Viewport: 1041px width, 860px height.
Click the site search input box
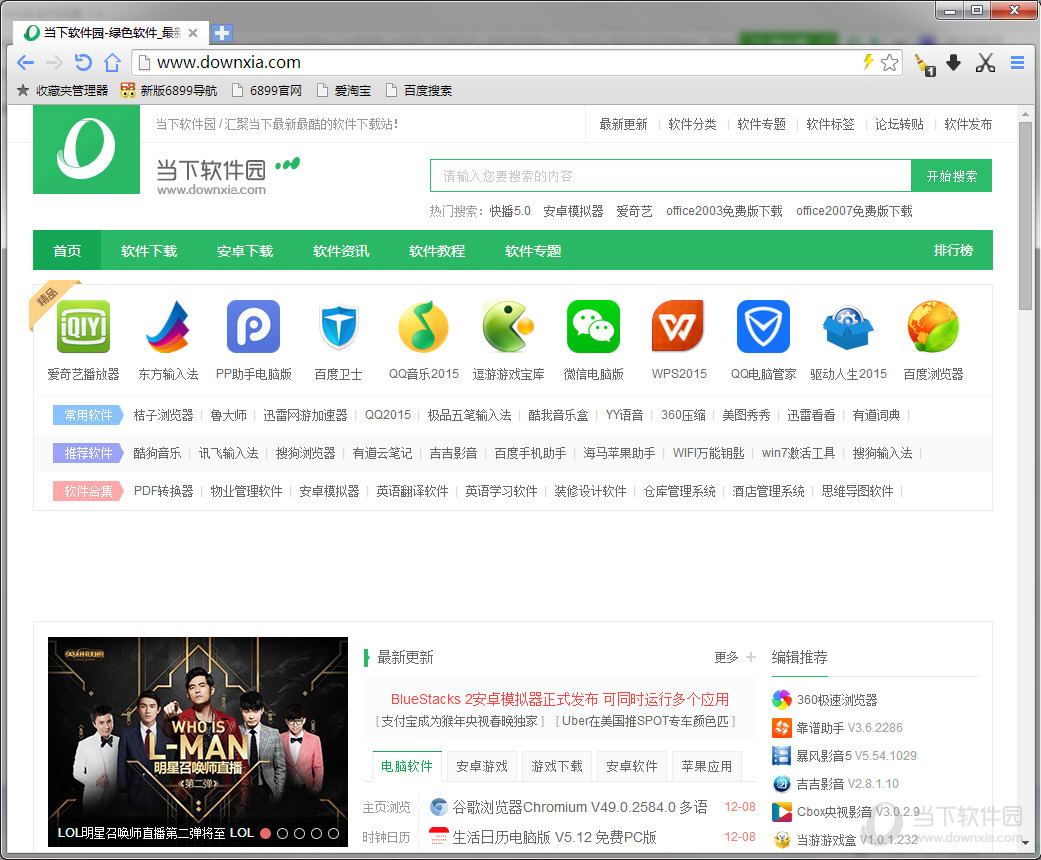coord(671,176)
